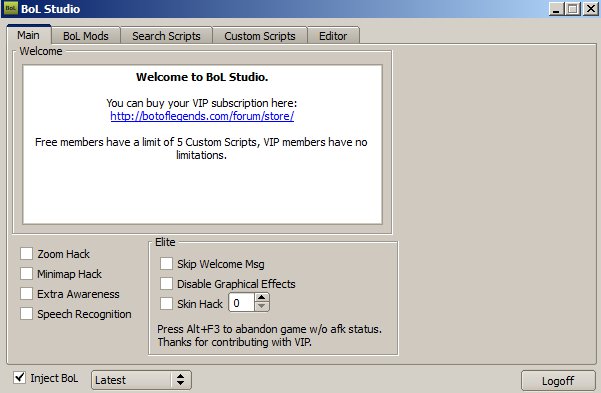Open the botoflegends.com store link
The width and height of the screenshot is (601, 393).
[202, 116]
